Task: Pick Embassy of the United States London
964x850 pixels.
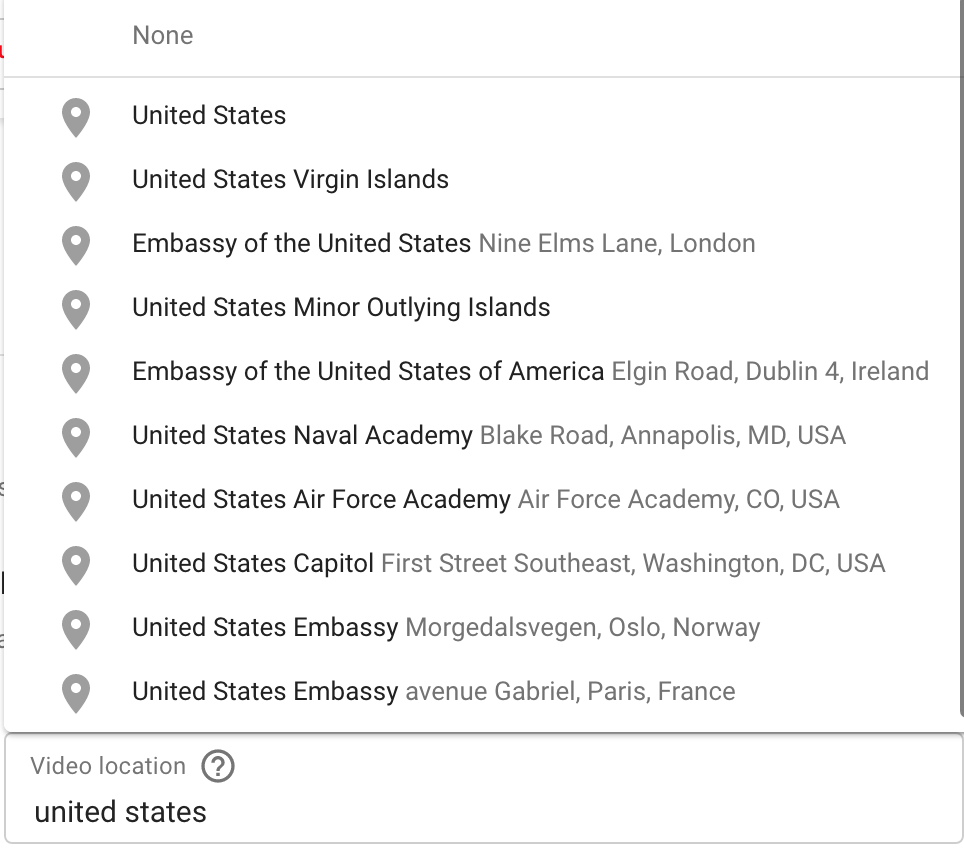Action: tap(482, 243)
